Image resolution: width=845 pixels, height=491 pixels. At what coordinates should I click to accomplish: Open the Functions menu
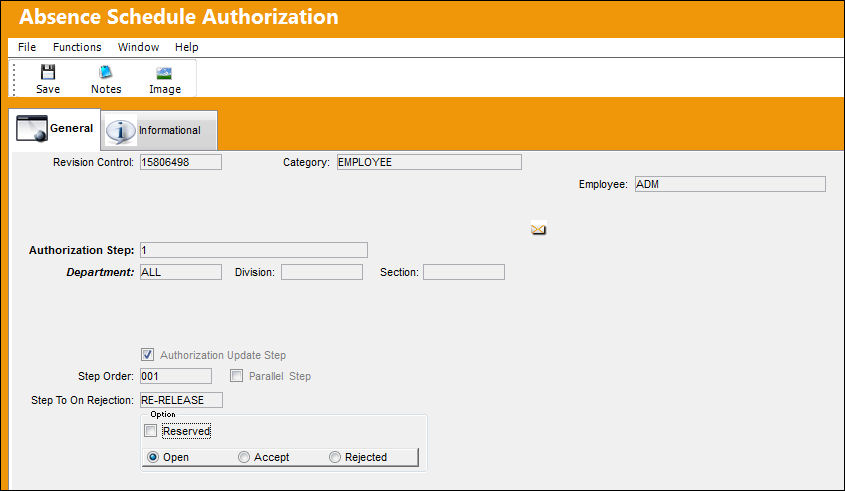point(77,47)
